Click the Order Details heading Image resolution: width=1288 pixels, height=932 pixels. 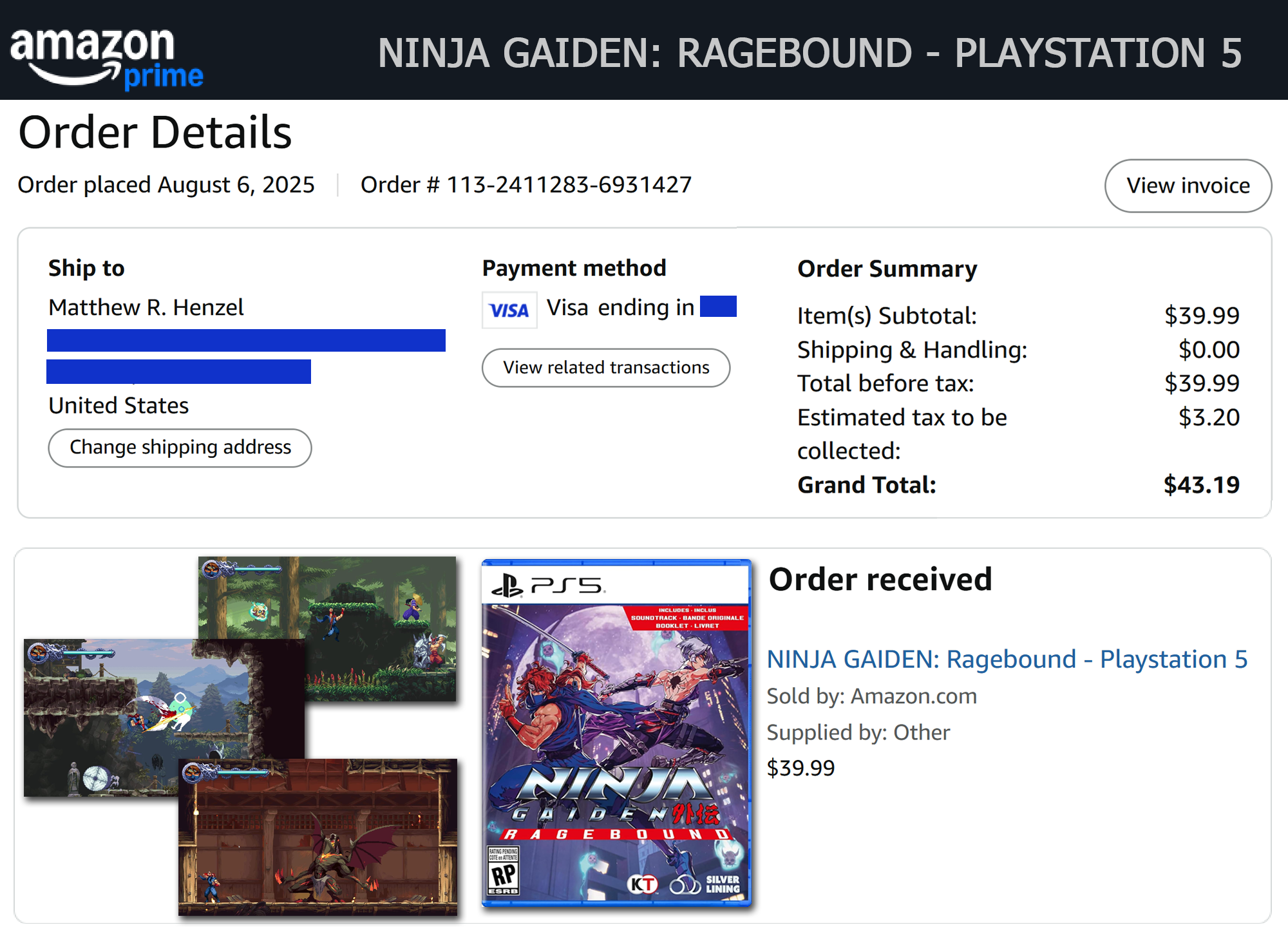pyautogui.click(x=155, y=132)
